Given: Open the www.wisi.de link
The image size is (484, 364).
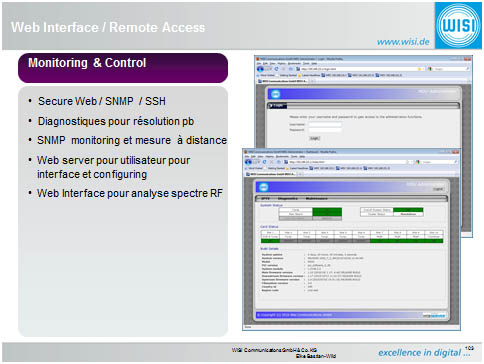Looking at the screenshot, I should click(403, 42).
